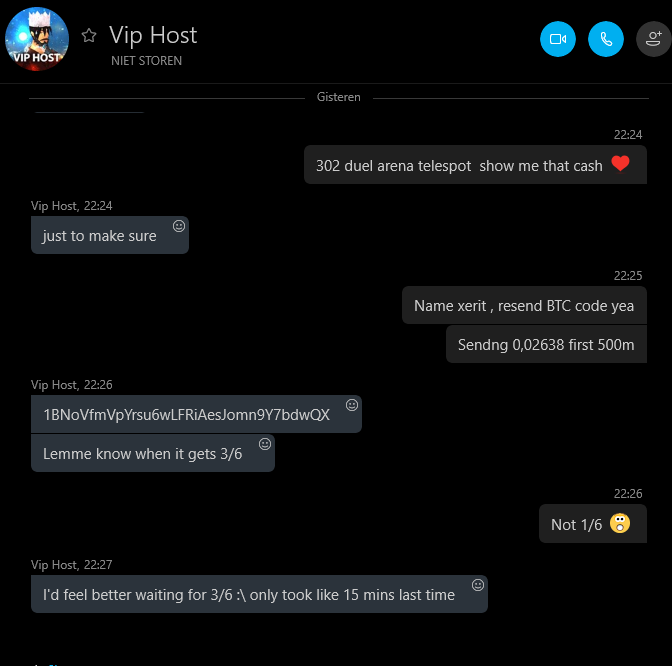Screen dimensions: 672x666
Task: React to 'Lemme know when it gets 3/6'
Action: [265, 444]
